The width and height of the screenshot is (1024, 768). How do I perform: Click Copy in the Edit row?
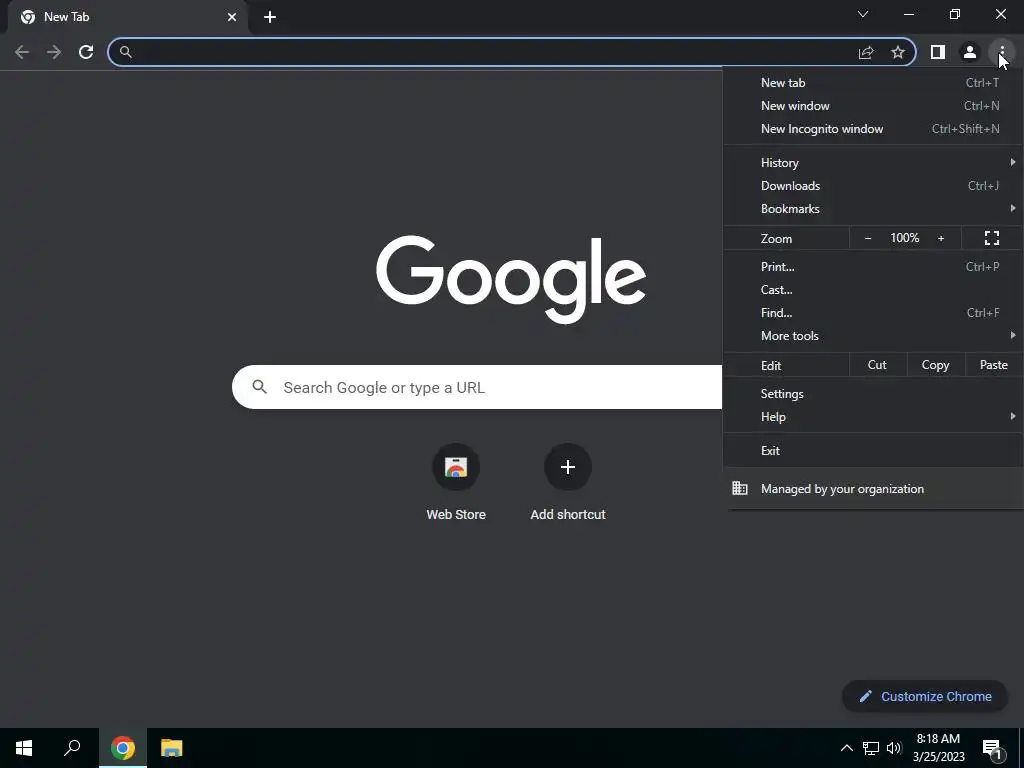pos(935,365)
